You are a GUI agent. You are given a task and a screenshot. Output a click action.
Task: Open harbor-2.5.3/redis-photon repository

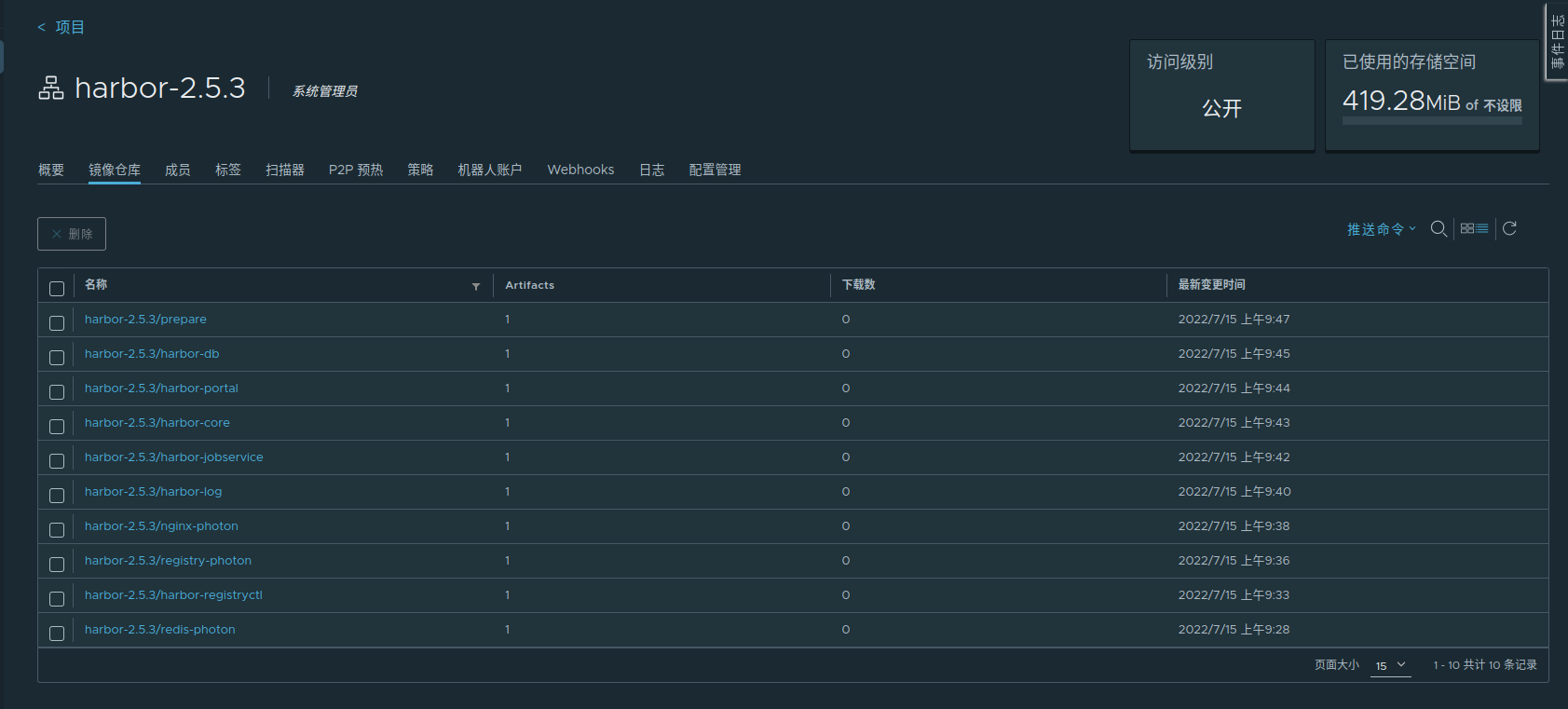tap(160, 629)
